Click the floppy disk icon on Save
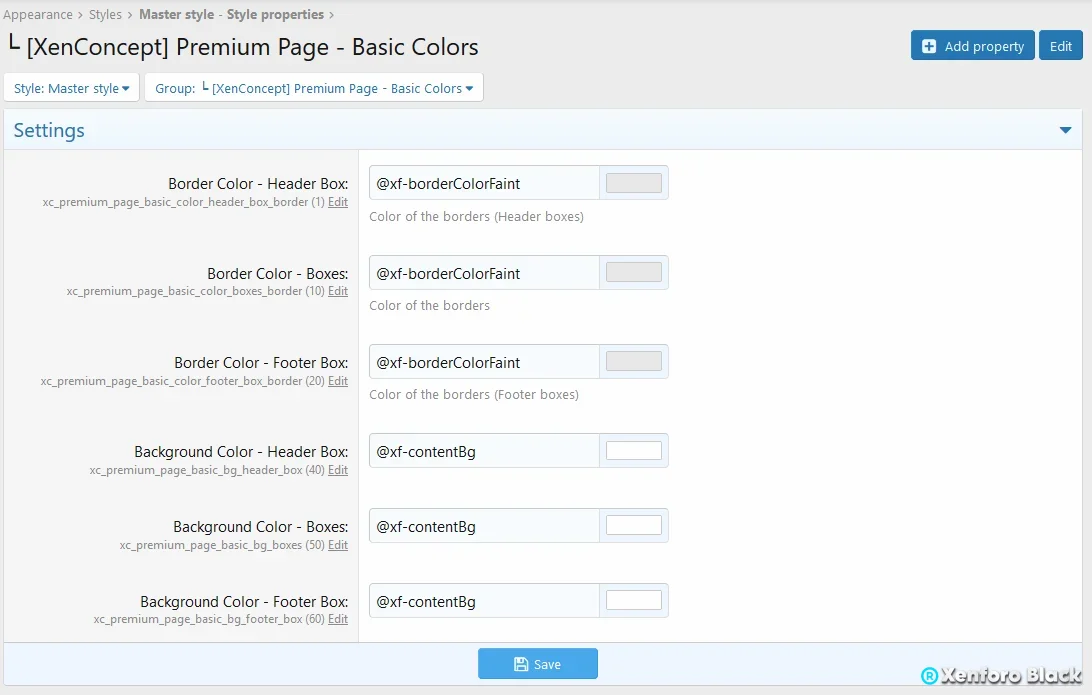The width and height of the screenshot is (1092, 695). click(521, 664)
